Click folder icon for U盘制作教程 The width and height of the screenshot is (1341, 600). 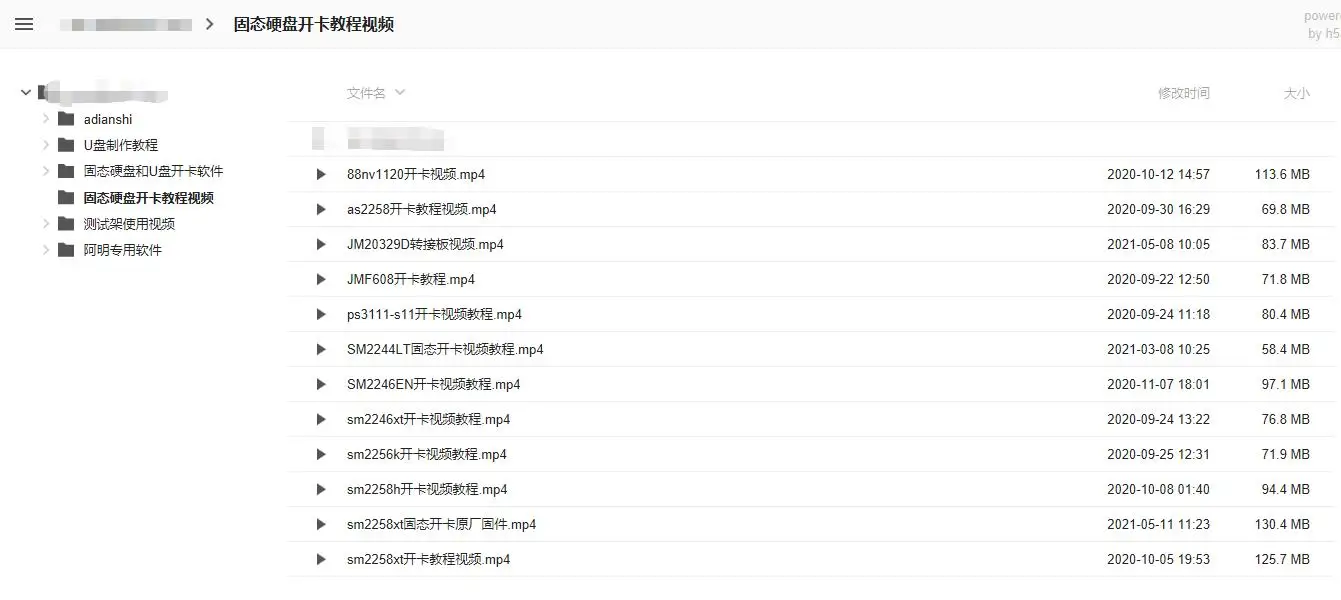point(66,145)
